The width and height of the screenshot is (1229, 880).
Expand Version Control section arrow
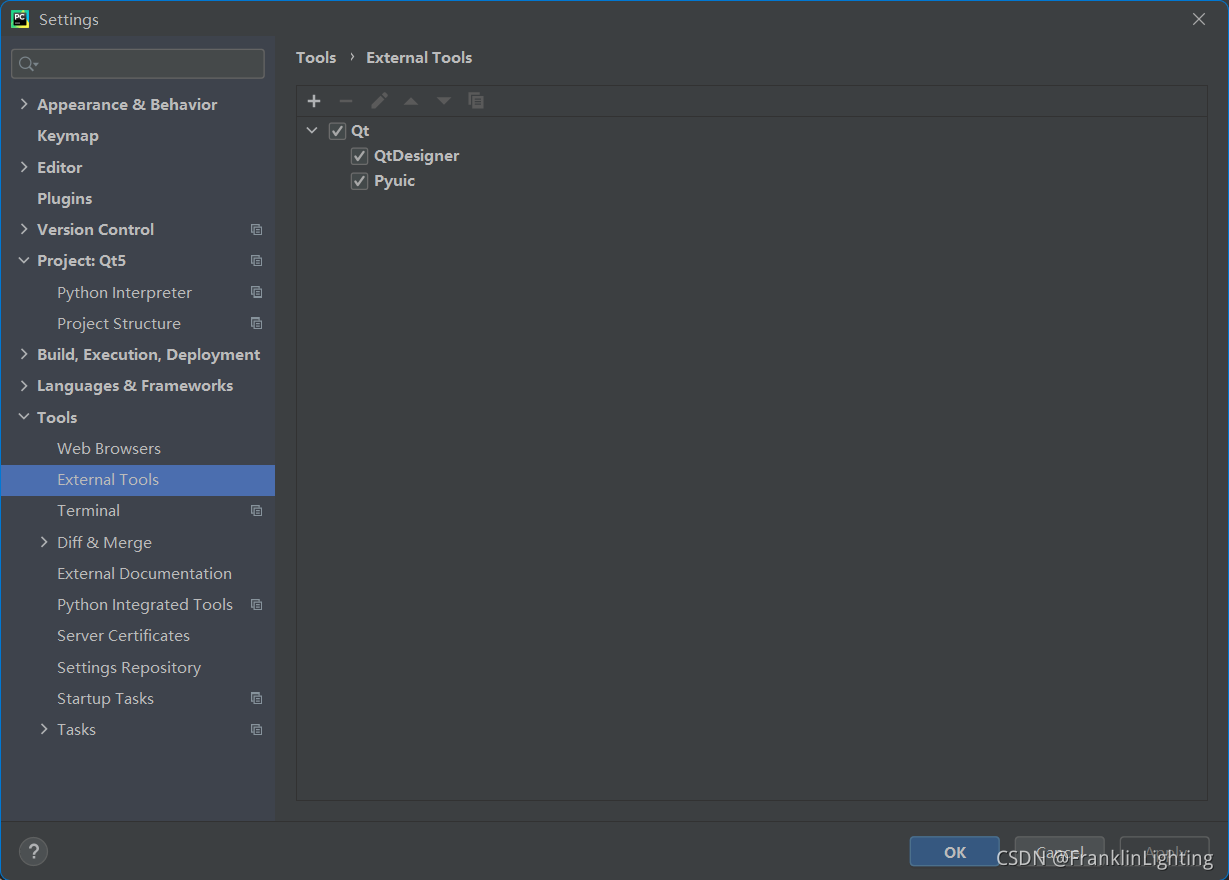tap(24, 230)
